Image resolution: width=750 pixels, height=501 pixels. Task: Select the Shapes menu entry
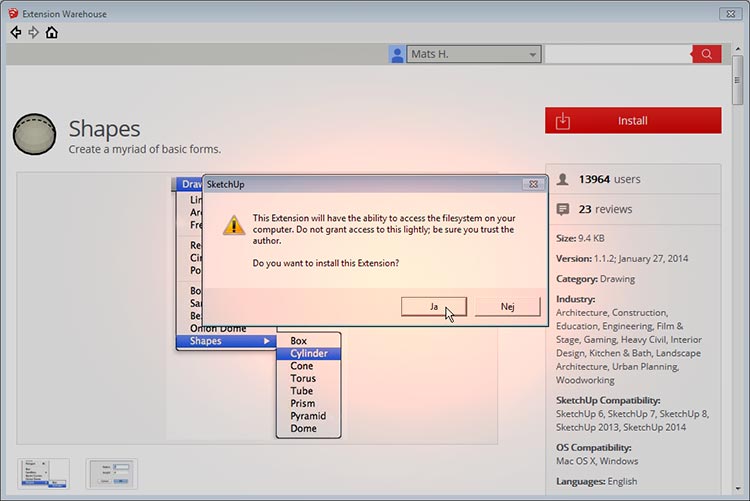226,341
